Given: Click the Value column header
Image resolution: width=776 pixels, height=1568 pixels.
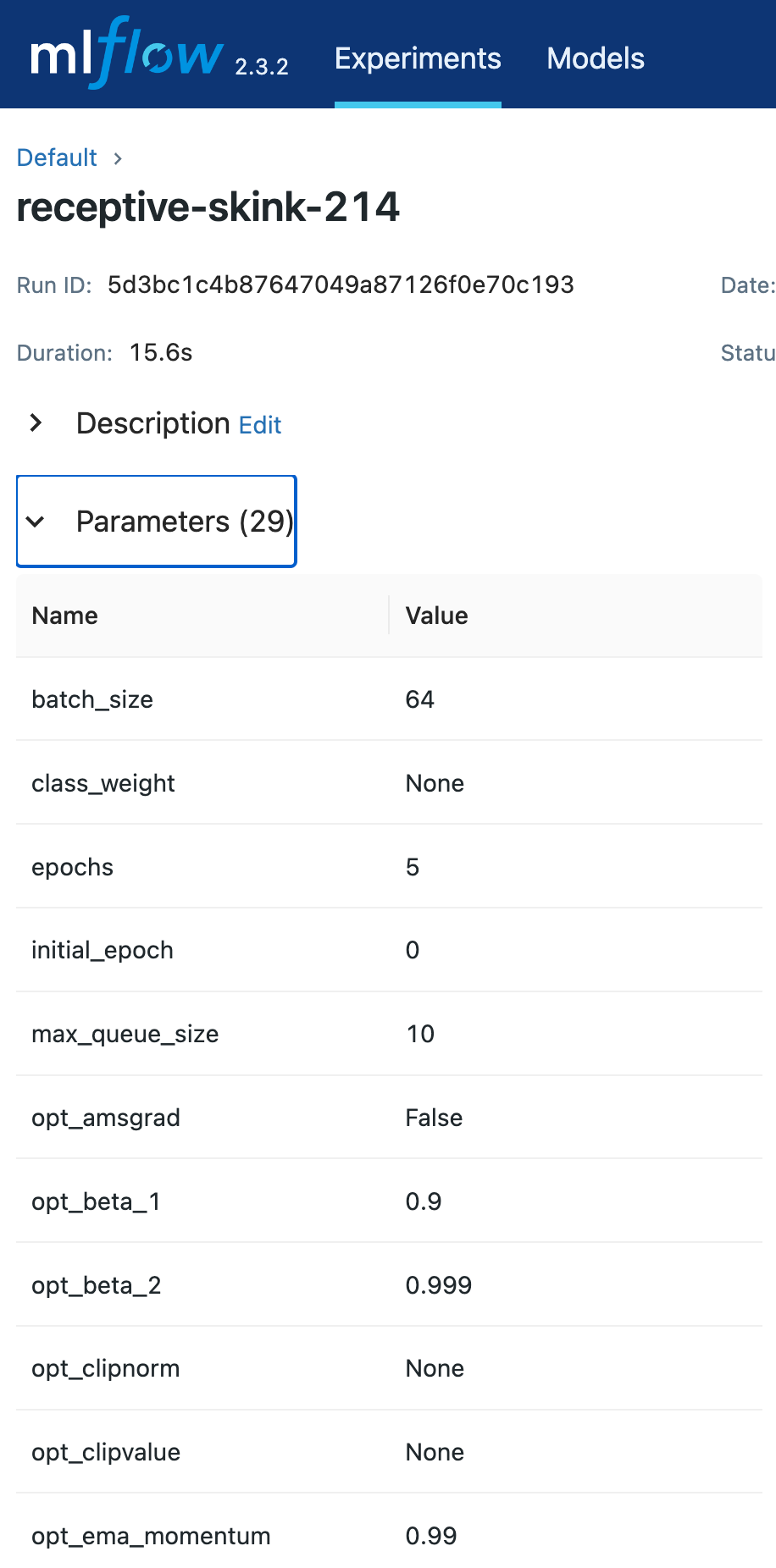Looking at the screenshot, I should click(436, 616).
